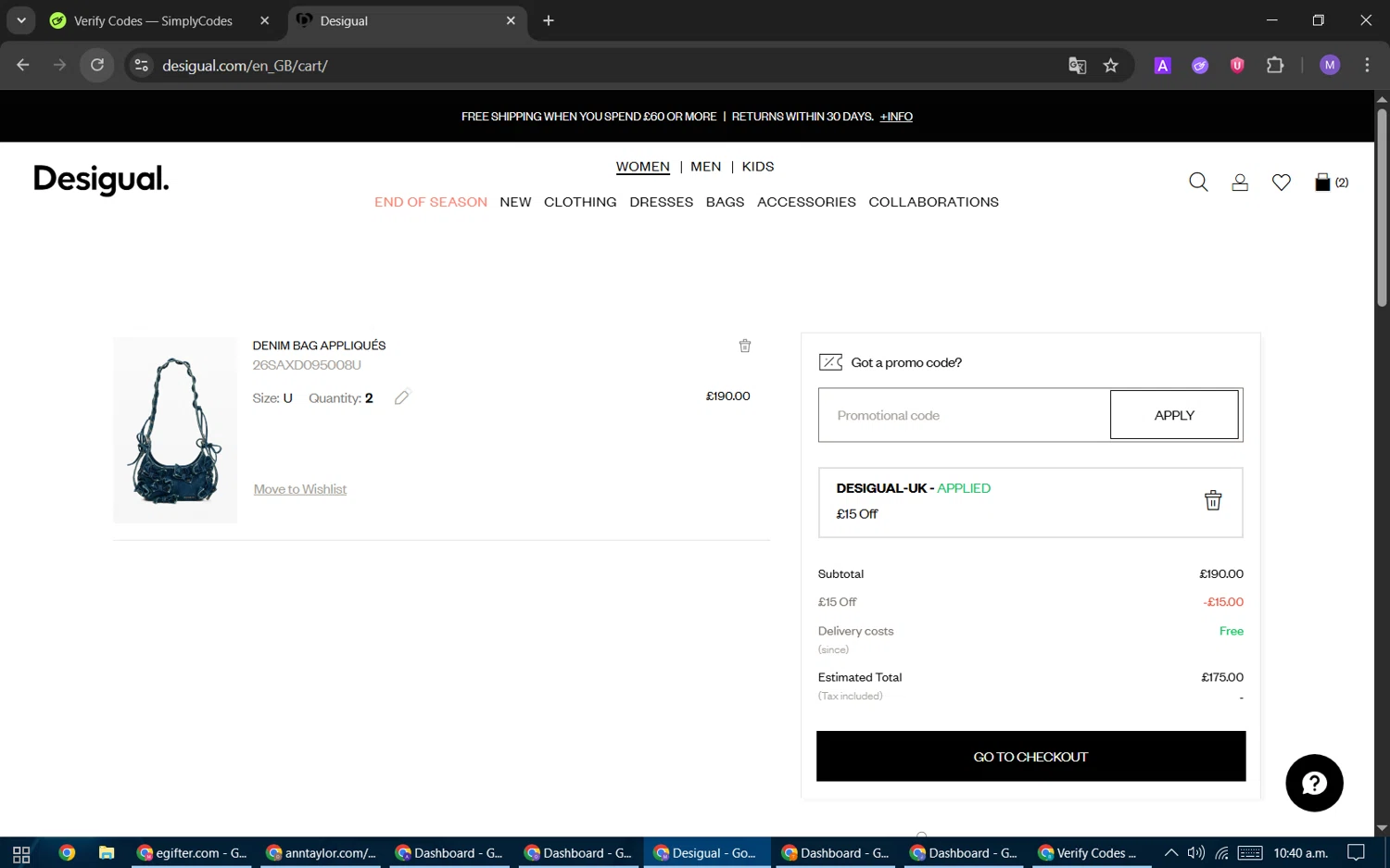Open the DRESSES menu

(662, 202)
